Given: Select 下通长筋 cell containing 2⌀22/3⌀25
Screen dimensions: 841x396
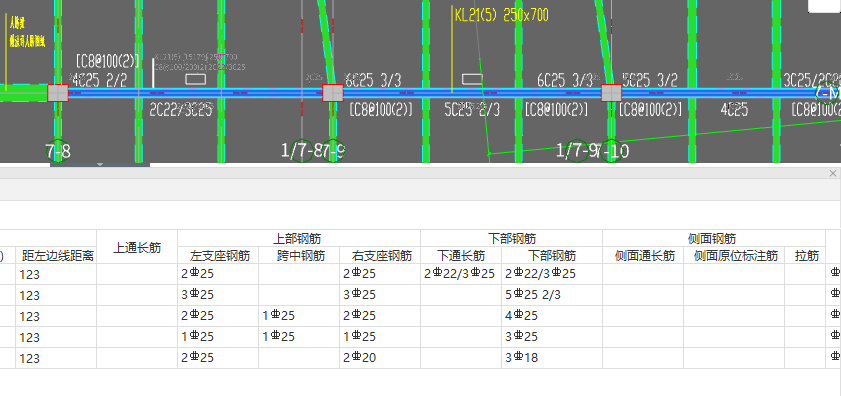Looking at the screenshot, I should point(461,274).
